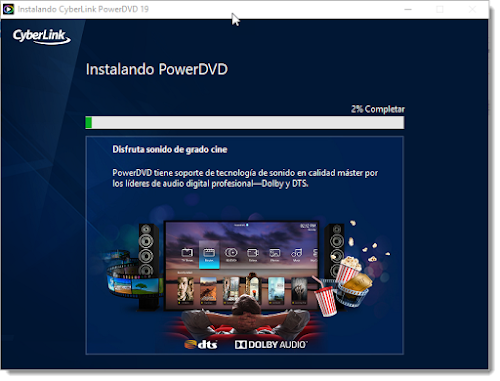500x381 pixels.
Task: Click the "Disfruta sonido de grado cine" headline
Action: click(x=170, y=149)
